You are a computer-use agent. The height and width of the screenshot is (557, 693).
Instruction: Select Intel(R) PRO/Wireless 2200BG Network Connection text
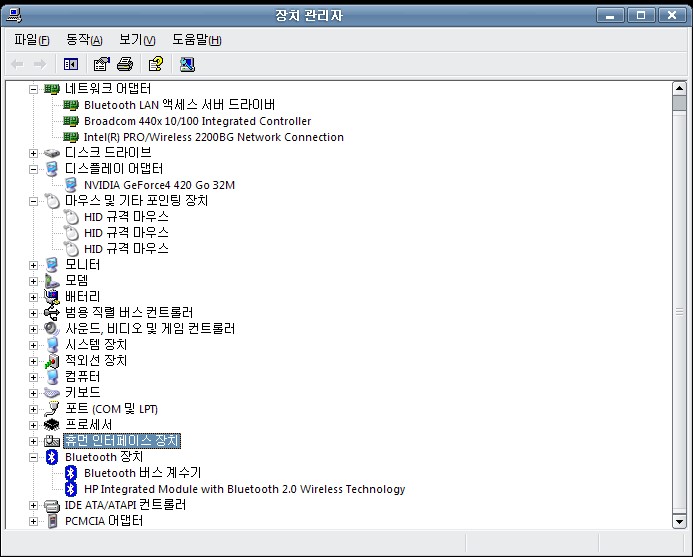[213, 137]
